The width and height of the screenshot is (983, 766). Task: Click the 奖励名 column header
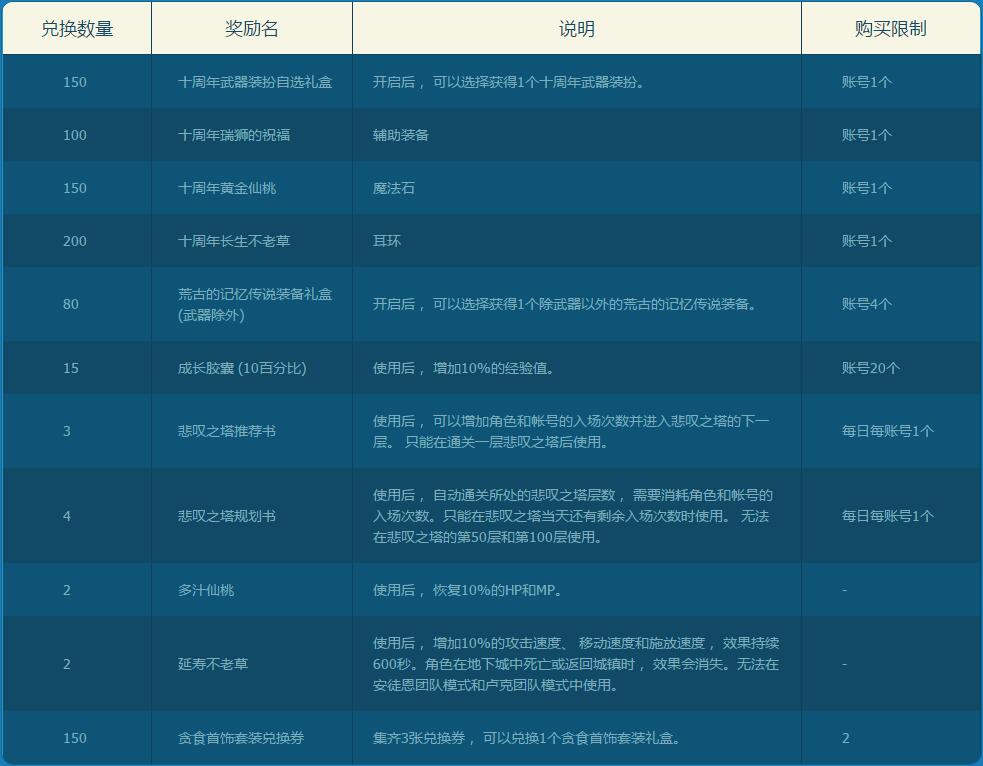pos(251,29)
